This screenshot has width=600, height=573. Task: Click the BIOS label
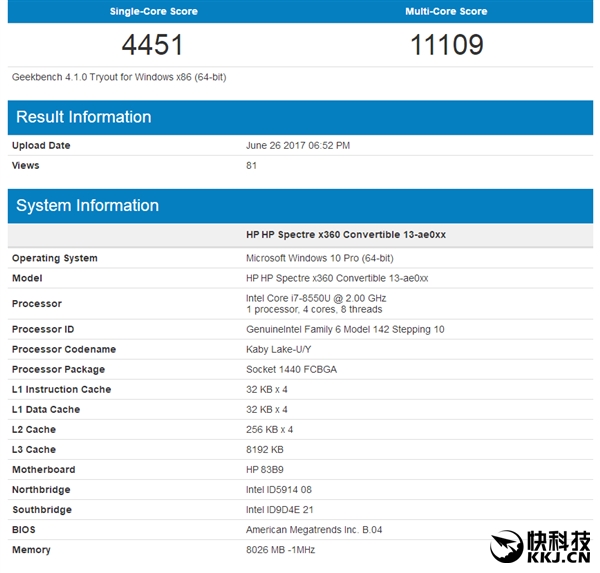pos(24,530)
